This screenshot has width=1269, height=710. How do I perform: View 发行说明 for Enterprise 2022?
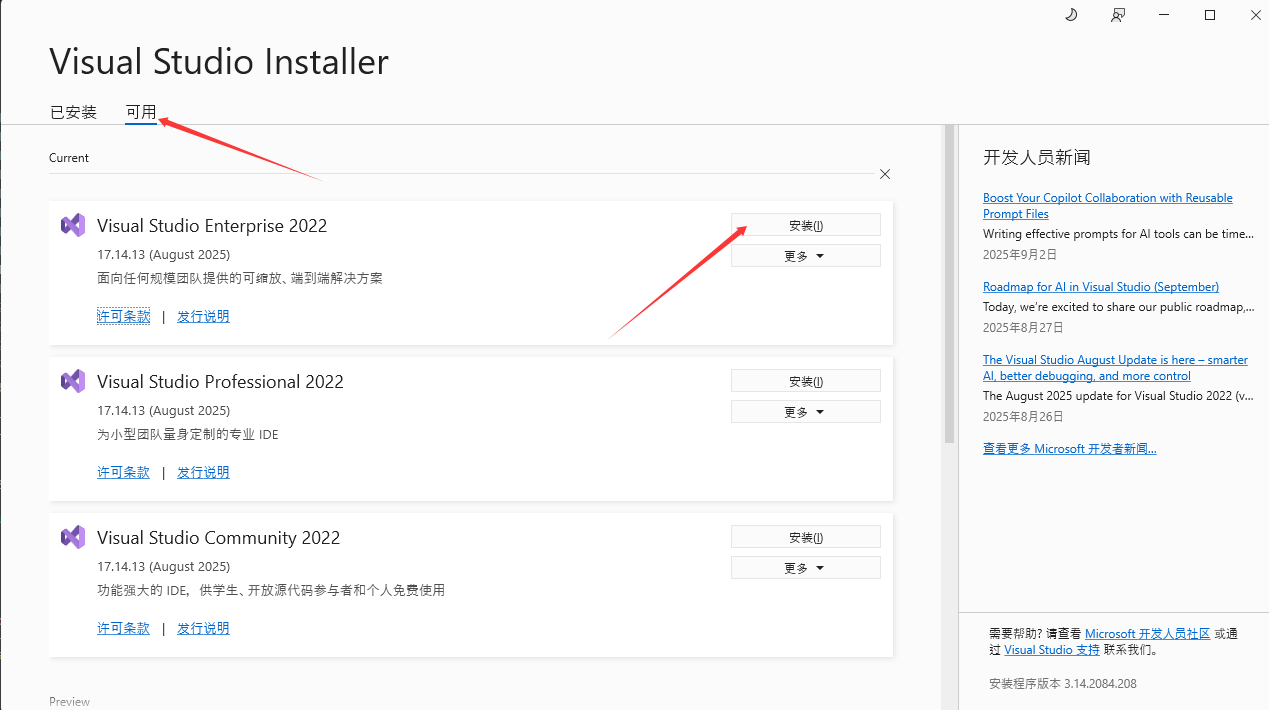(x=203, y=316)
